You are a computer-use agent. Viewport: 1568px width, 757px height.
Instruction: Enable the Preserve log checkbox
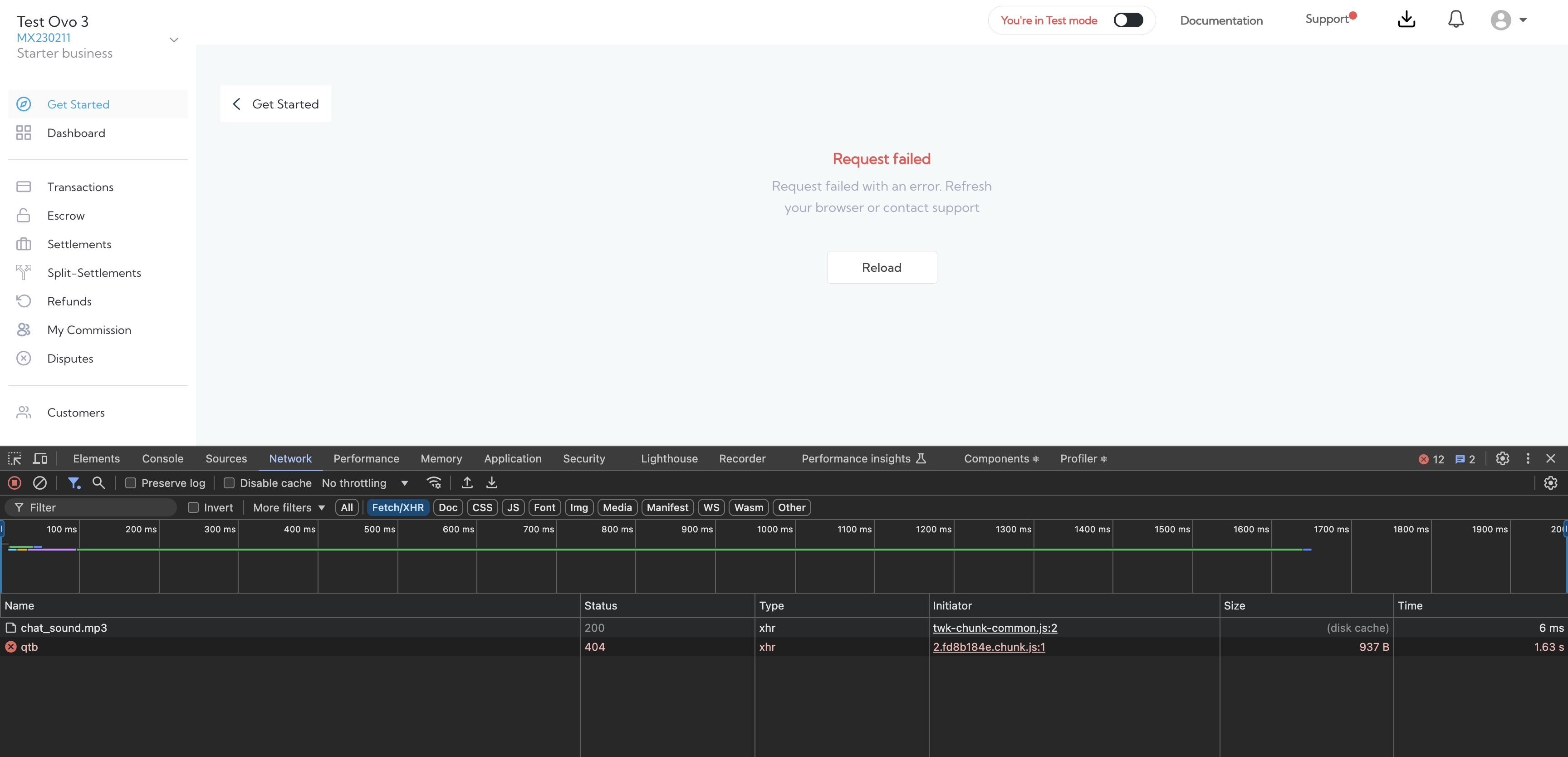130,483
